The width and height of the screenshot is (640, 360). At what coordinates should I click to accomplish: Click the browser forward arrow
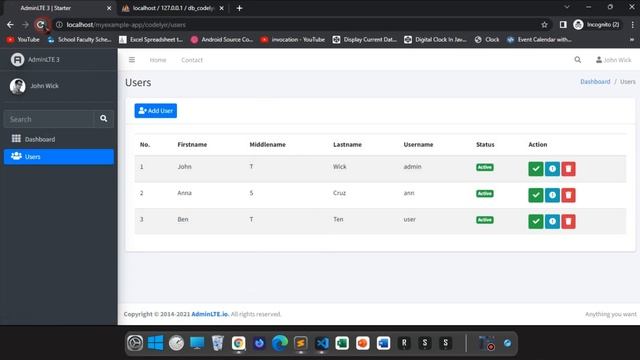tap(25, 25)
